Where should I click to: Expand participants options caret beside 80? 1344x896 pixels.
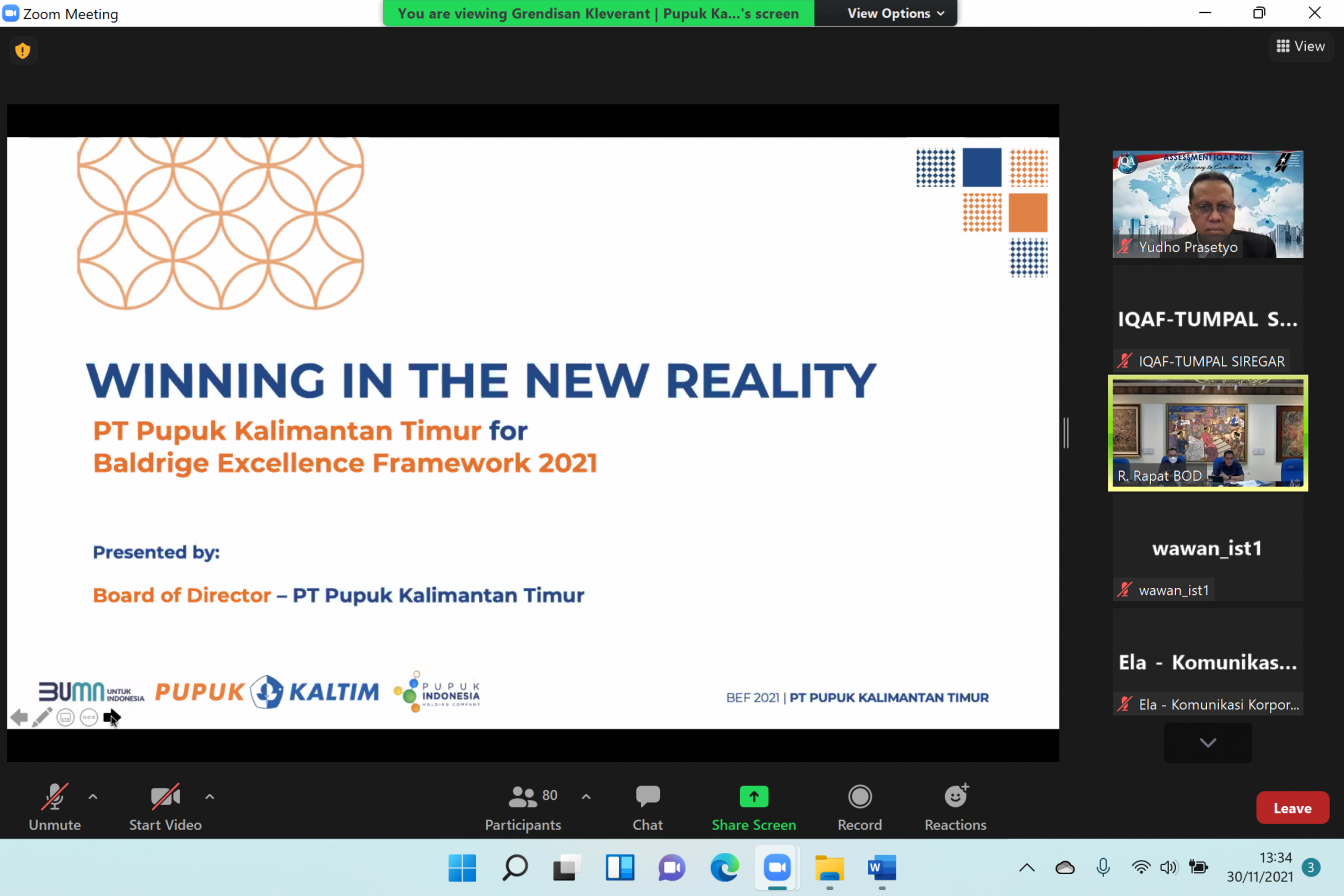(x=586, y=797)
